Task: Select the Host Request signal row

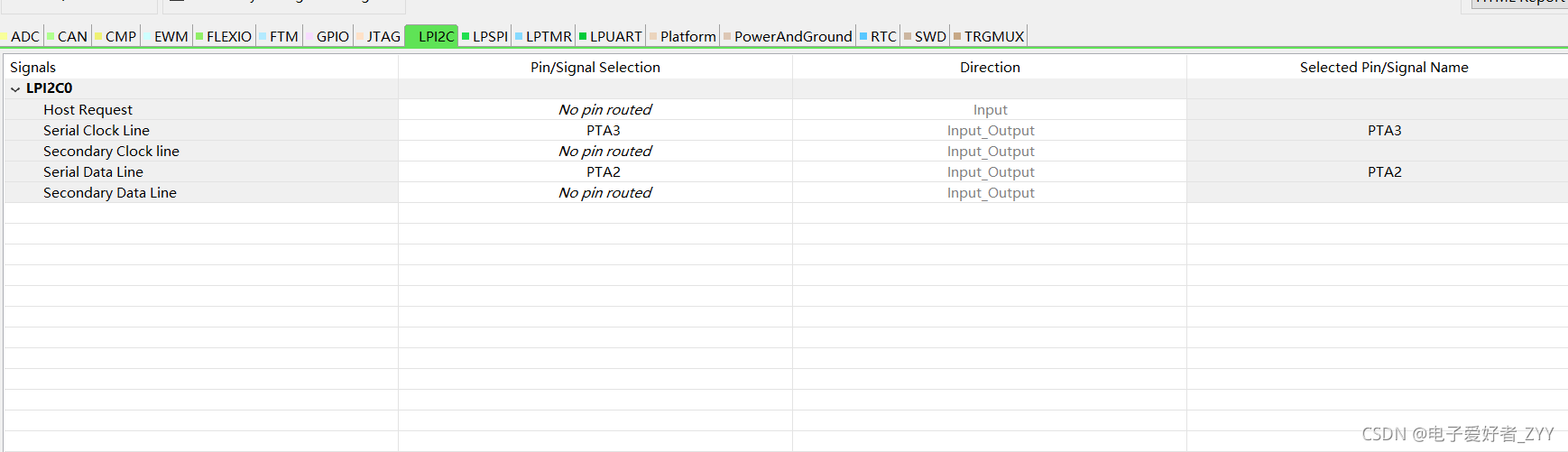Action: point(88,109)
